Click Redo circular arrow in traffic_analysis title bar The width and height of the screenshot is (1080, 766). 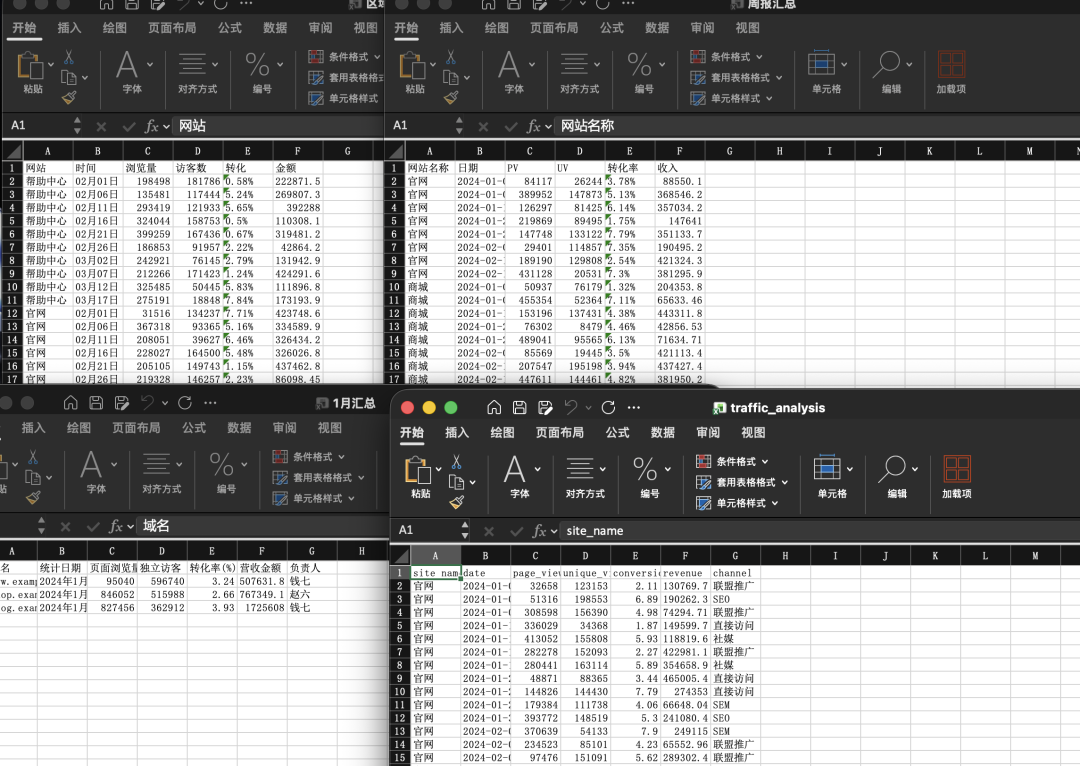603,408
